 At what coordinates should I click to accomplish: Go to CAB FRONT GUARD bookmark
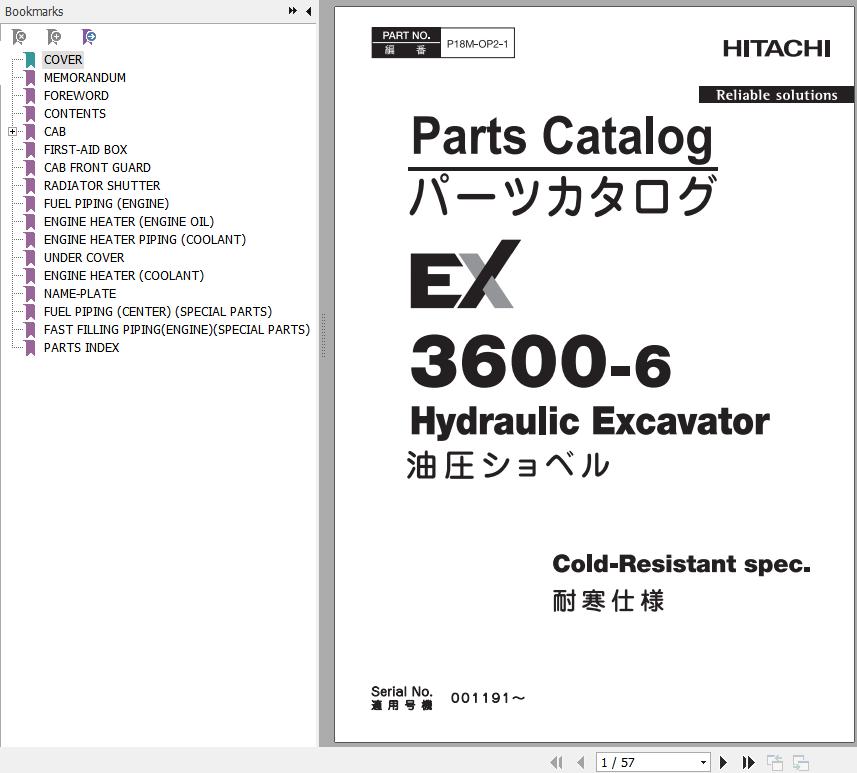97,168
